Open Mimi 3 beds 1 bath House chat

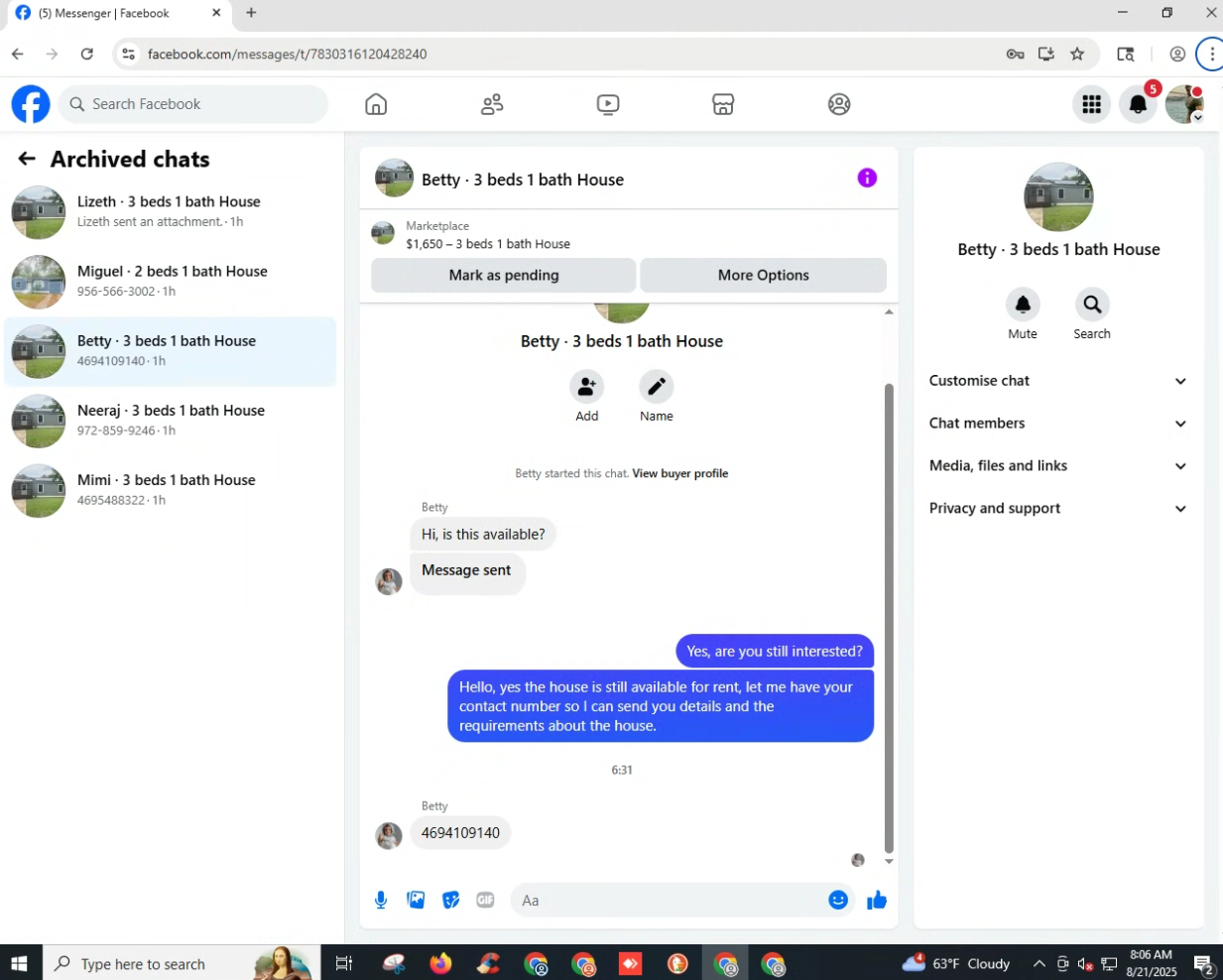(171, 490)
